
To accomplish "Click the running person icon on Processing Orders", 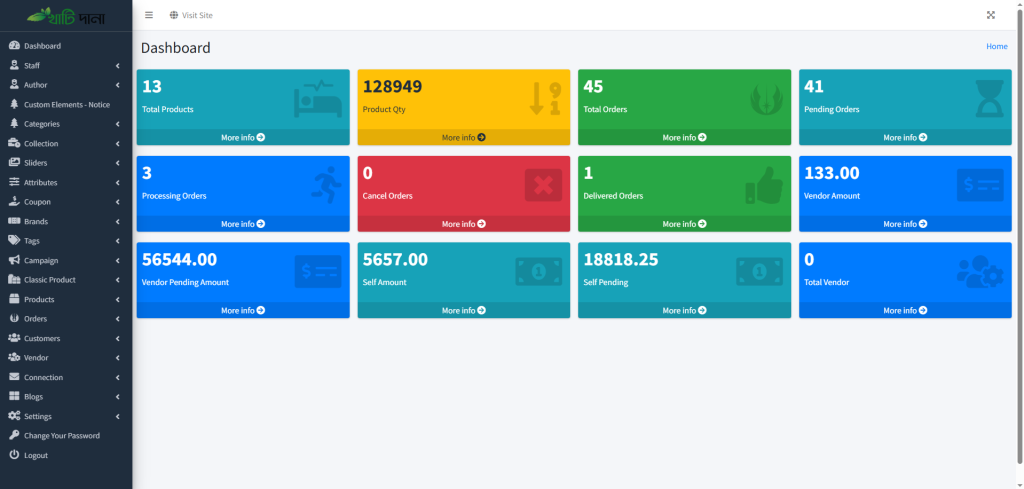I will click(x=325, y=184).
